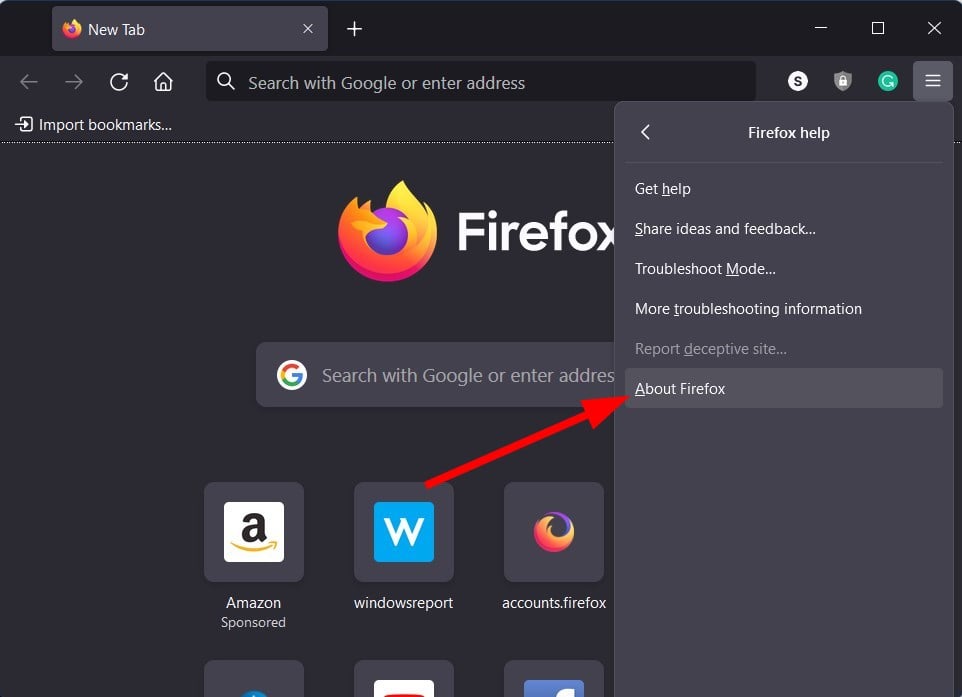Click the page's Google search box

436,375
